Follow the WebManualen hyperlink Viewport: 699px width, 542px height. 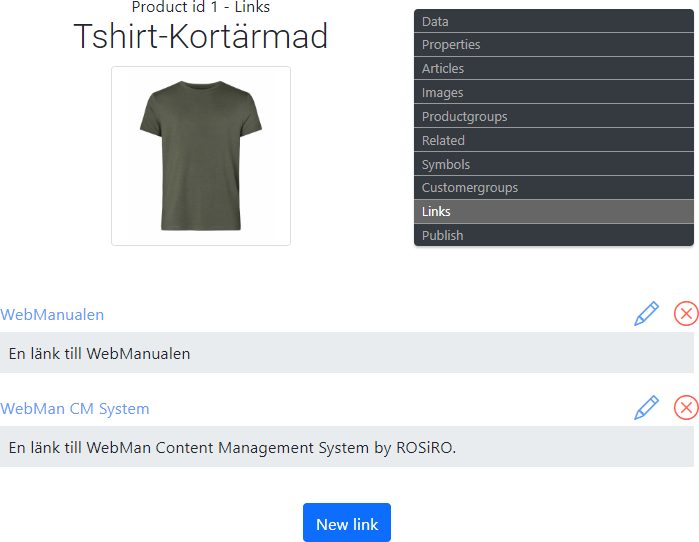[52, 315]
